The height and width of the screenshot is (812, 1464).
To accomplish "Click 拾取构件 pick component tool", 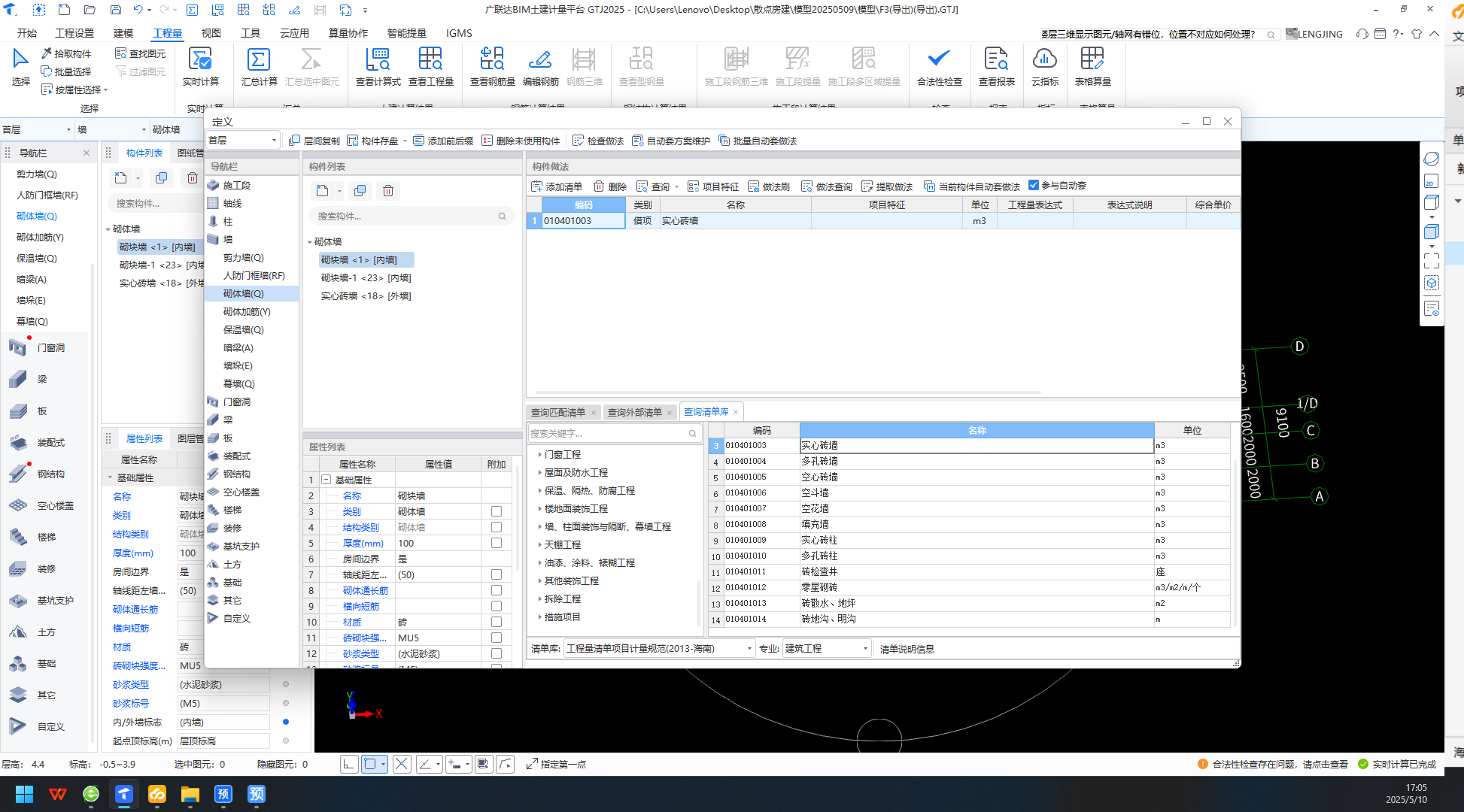I will (66, 53).
